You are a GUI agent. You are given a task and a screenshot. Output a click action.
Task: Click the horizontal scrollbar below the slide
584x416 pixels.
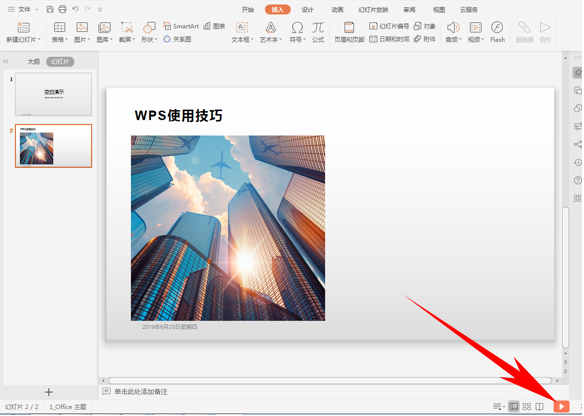[x=330, y=381]
